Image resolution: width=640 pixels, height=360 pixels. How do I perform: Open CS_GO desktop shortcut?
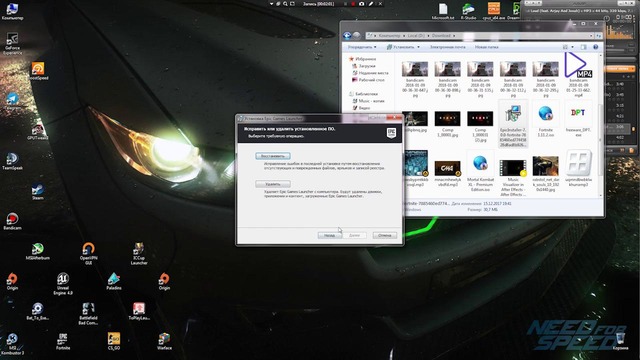coord(113,341)
